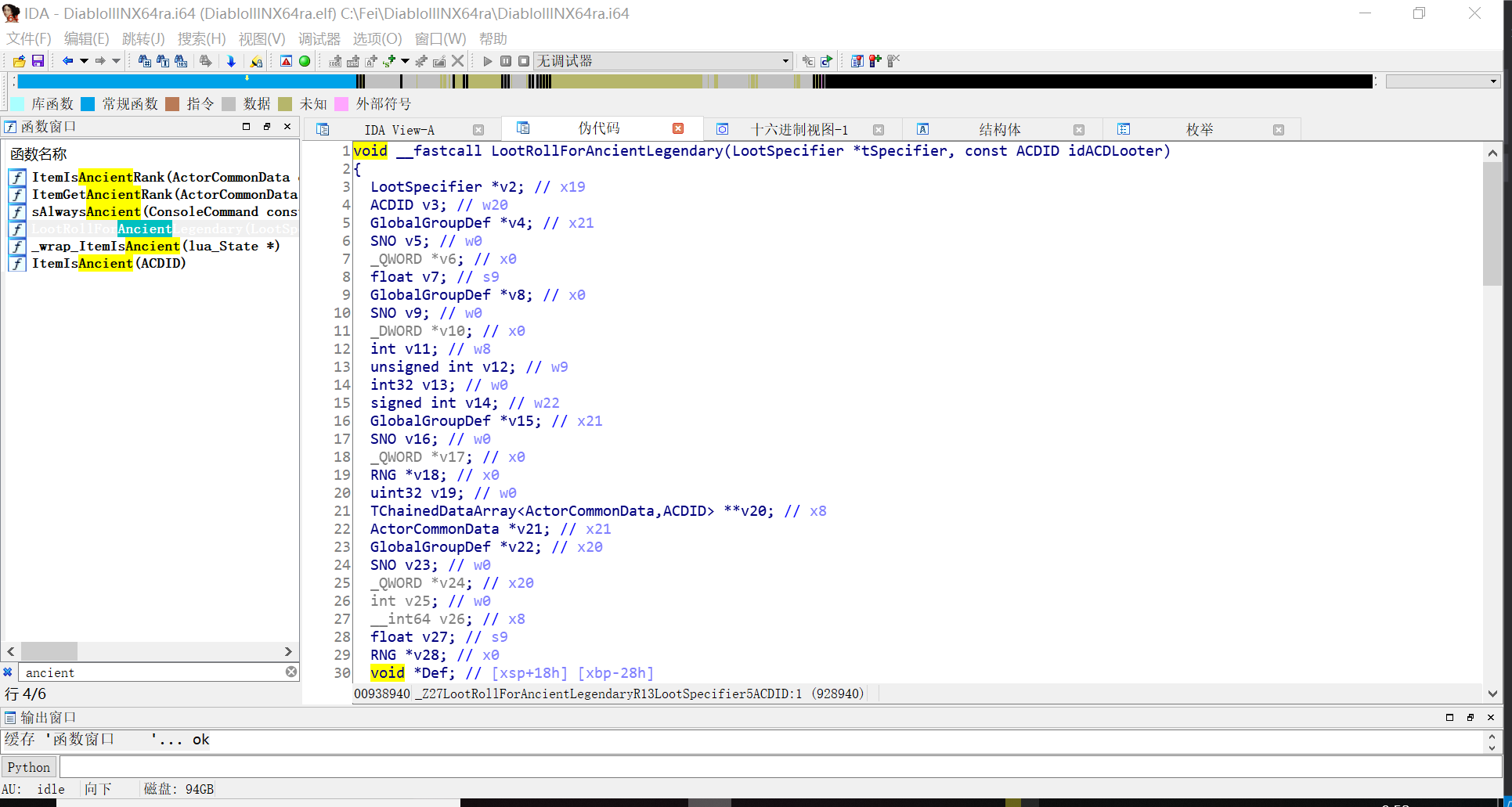
Task: Click the green plus S toolbar icon
Action: point(389,61)
